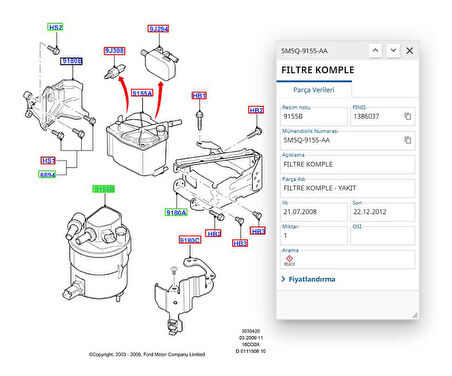The image size is (452, 376).
Task: Expand the Fiyatlandırma section
Action: [x=308, y=279]
